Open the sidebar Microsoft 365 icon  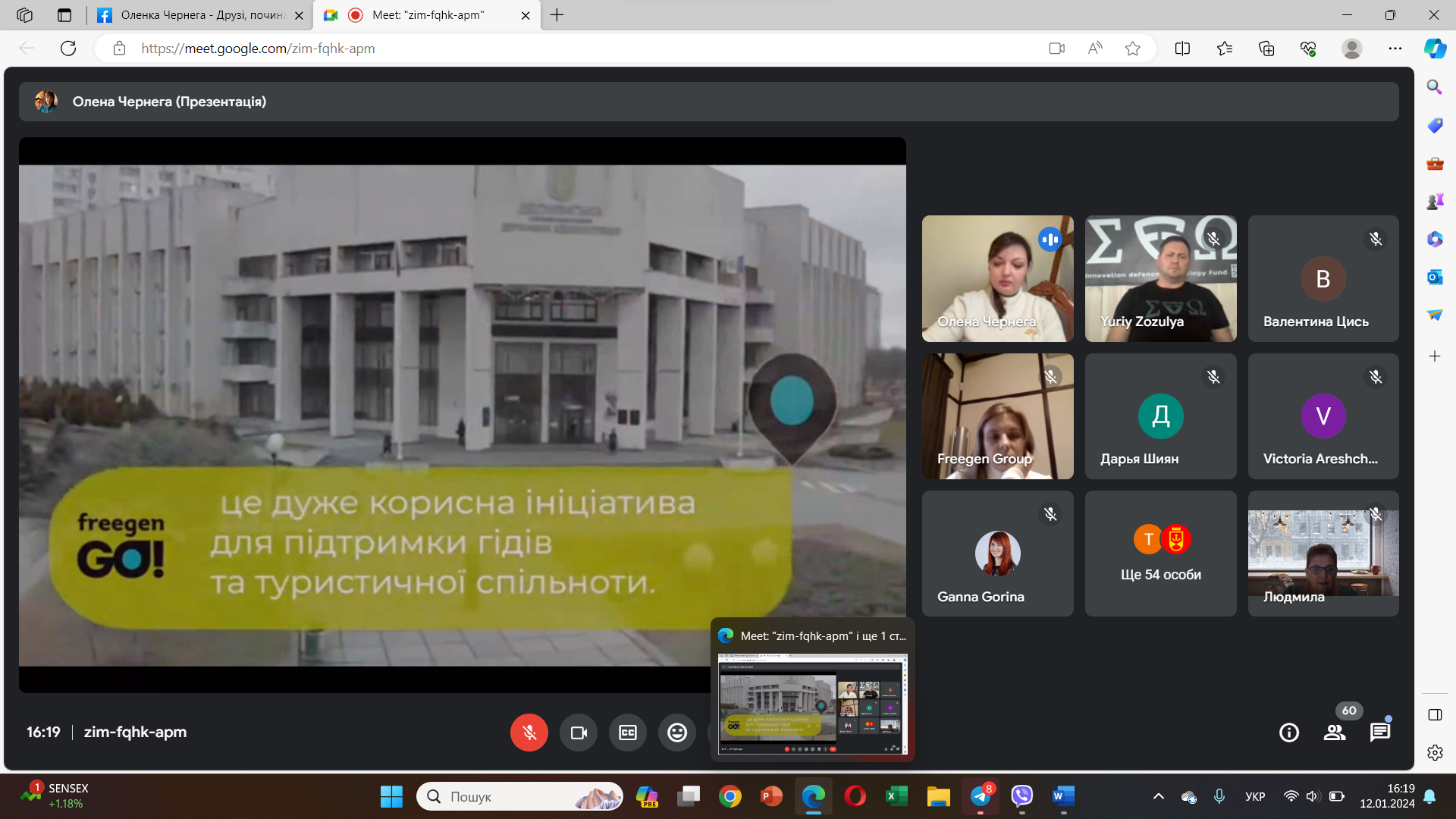click(x=1435, y=239)
